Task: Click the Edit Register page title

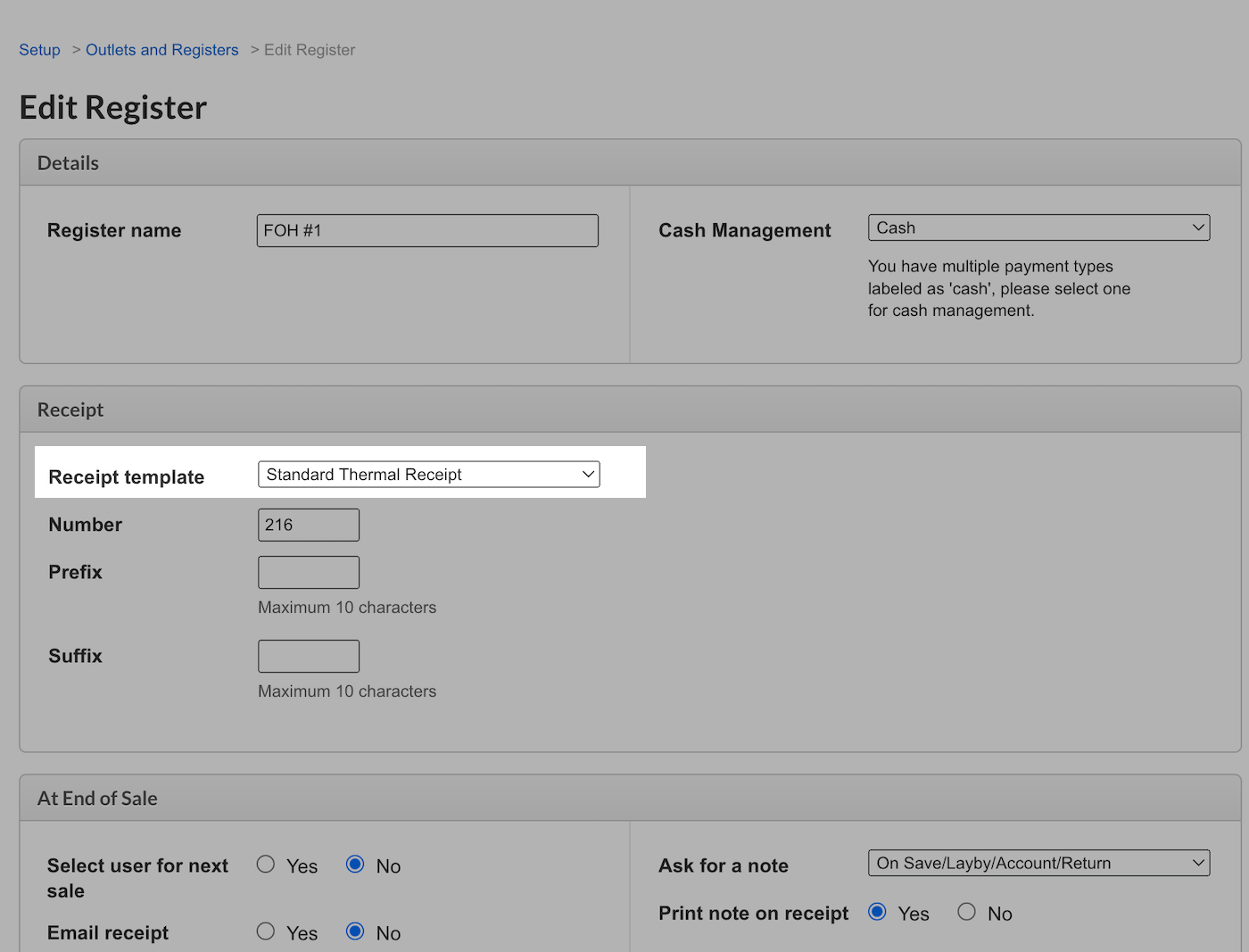Action: 113,107
